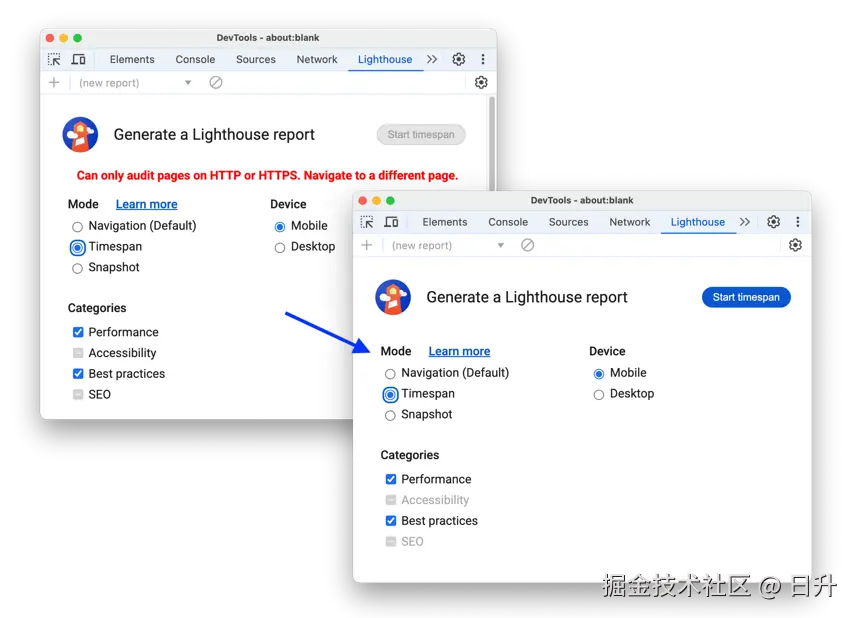Open Learn more link in back window
This screenshot has width=856, height=618.
coord(146,204)
